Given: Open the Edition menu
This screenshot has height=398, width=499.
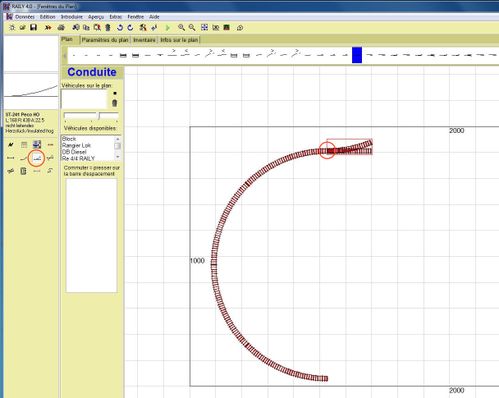Looking at the screenshot, I should (x=47, y=17).
